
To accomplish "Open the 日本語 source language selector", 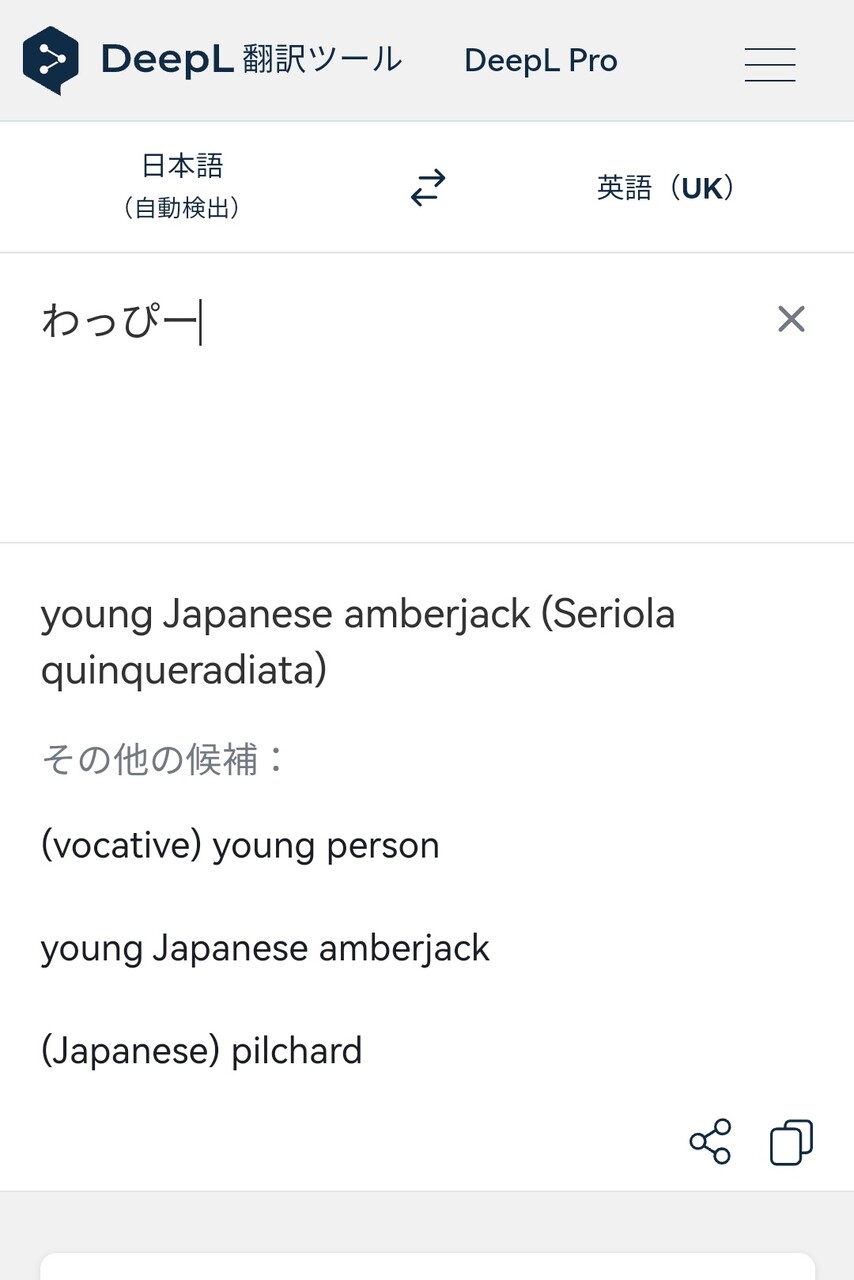I will click(x=182, y=166).
